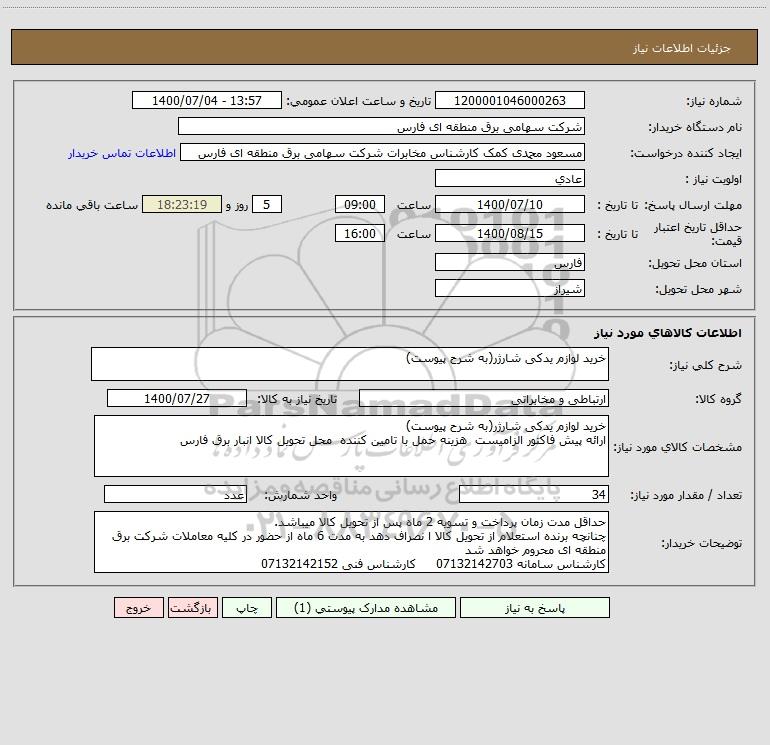770x745 pixels.
Task: Click the unit field عدد
Action: (175, 494)
